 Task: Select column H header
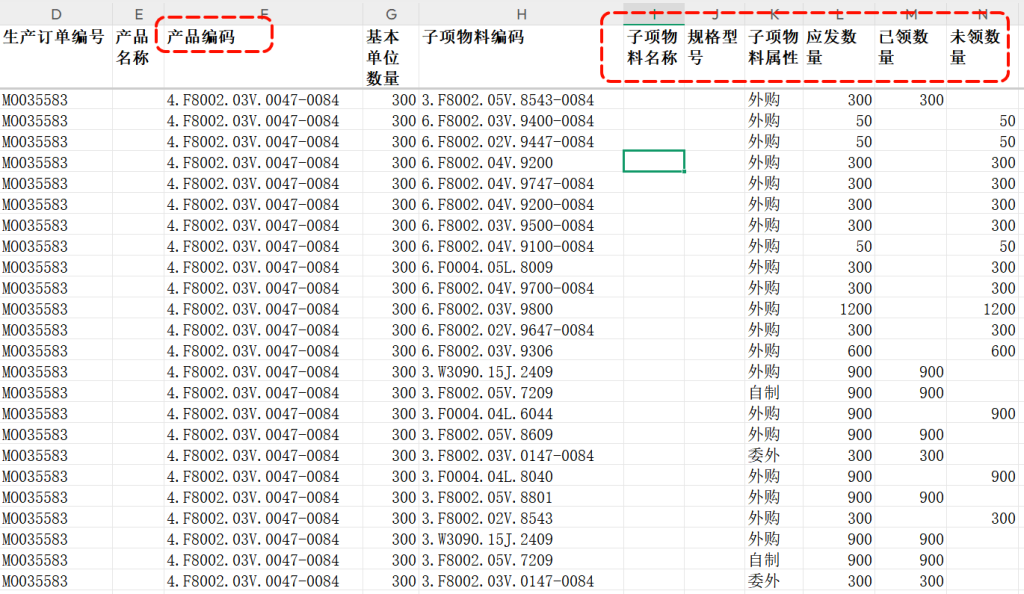click(x=521, y=14)
